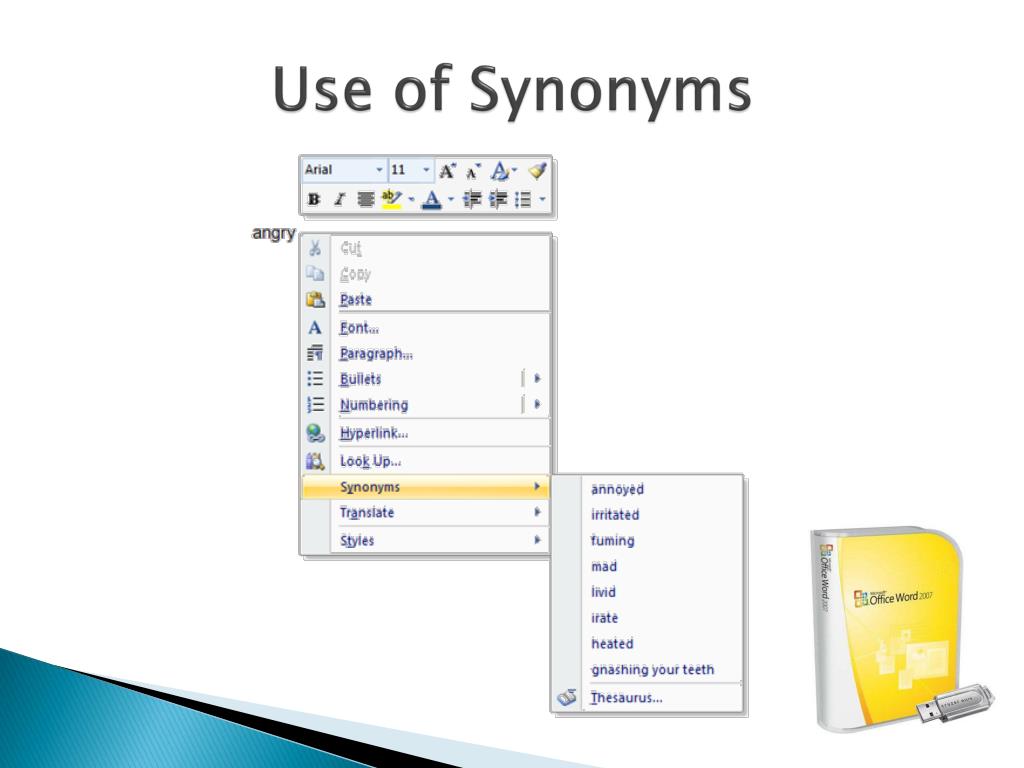The image size is (1024, 768).
Task: Toggle Center alignment in mini toolbar
Action: click(x=366, y=199)
